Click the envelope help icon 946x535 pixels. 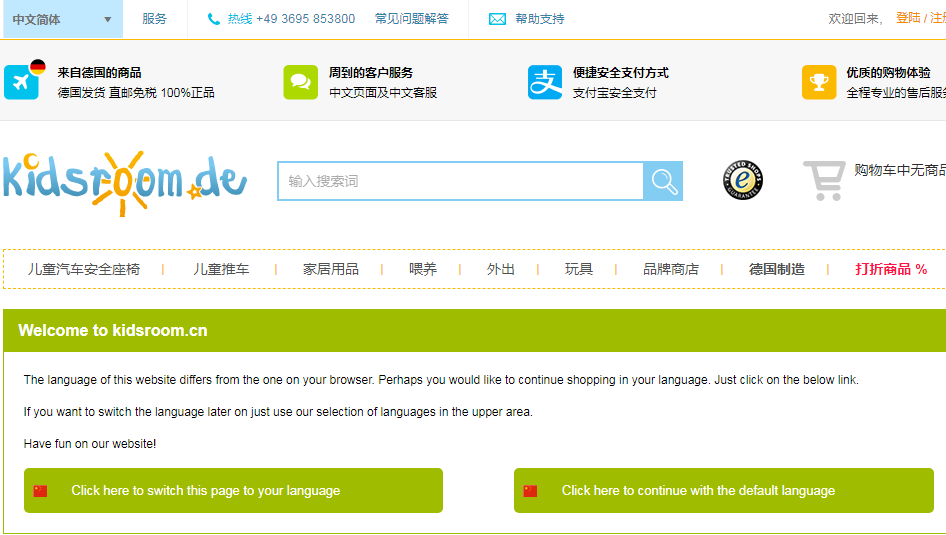[x=497, y=19]
